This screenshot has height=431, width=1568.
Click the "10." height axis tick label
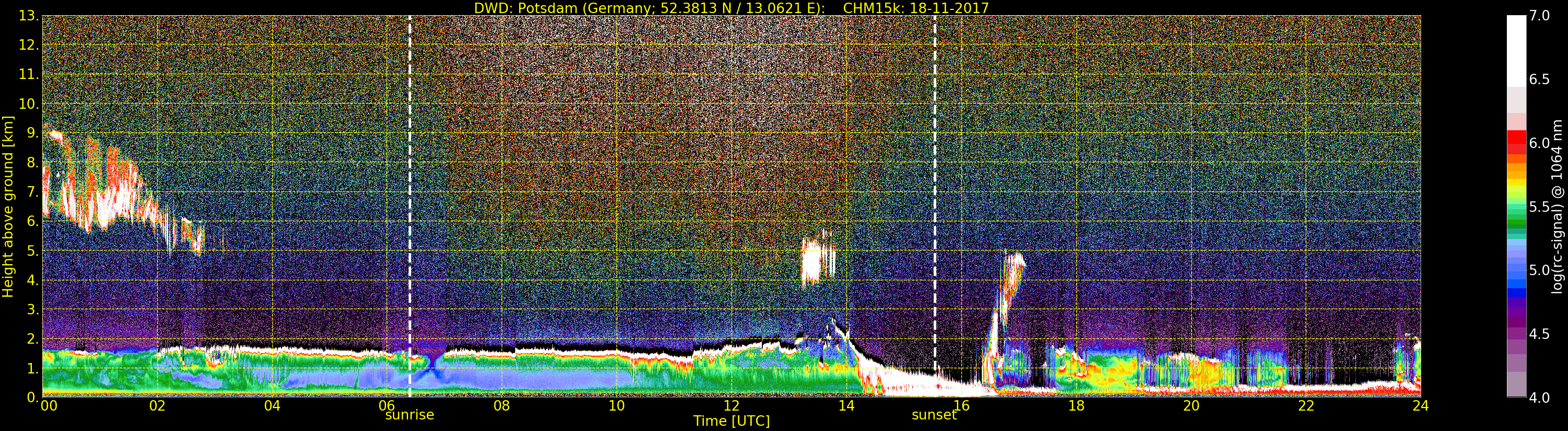(29, 104)
